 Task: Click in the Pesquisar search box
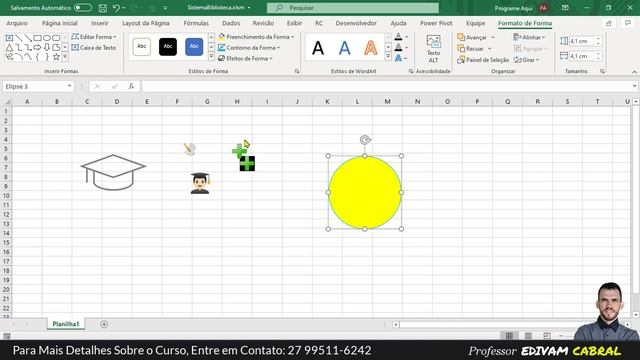click(x=353, y=8)
